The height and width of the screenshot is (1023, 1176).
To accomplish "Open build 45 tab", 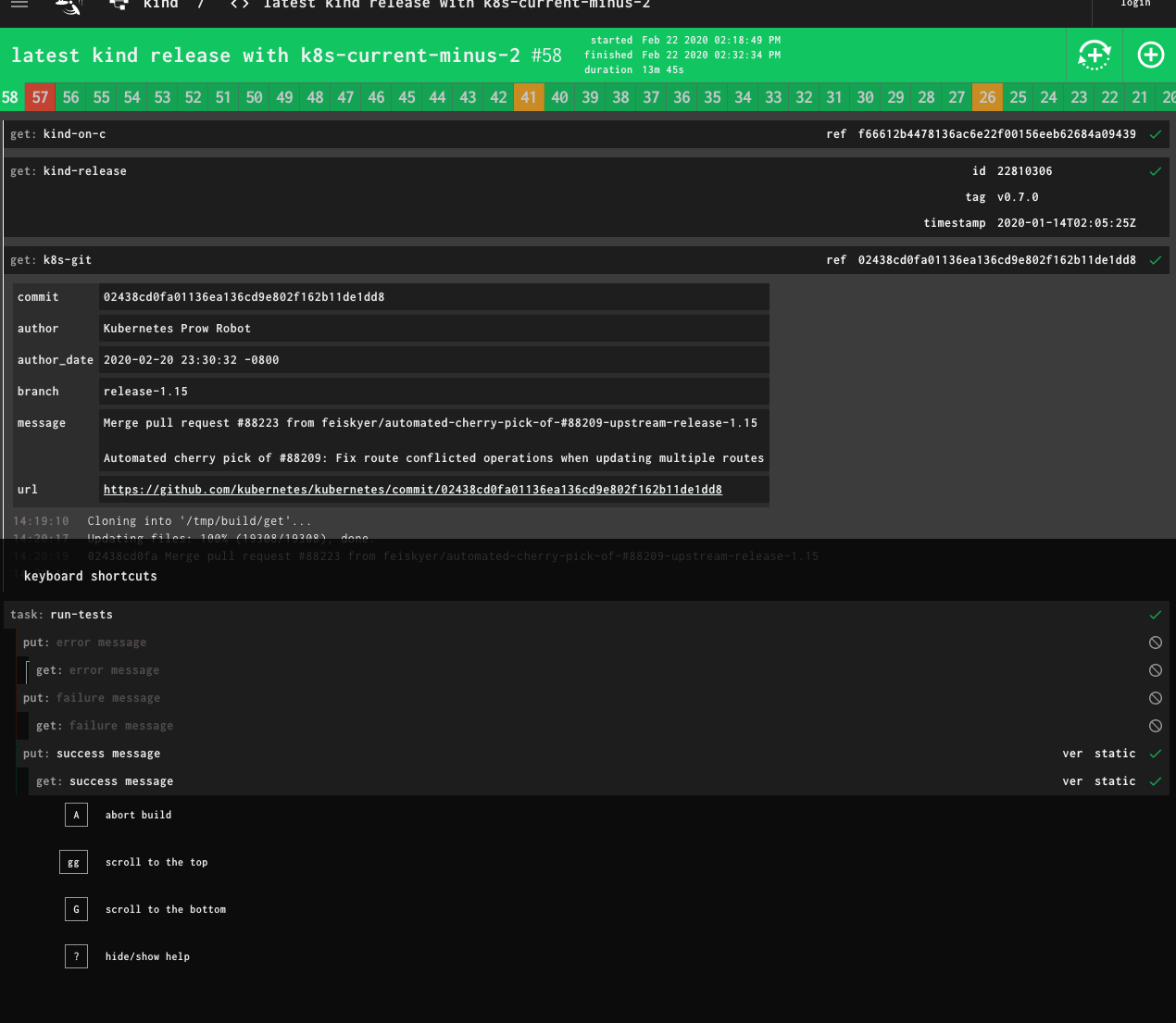I will tap(407, 97).
